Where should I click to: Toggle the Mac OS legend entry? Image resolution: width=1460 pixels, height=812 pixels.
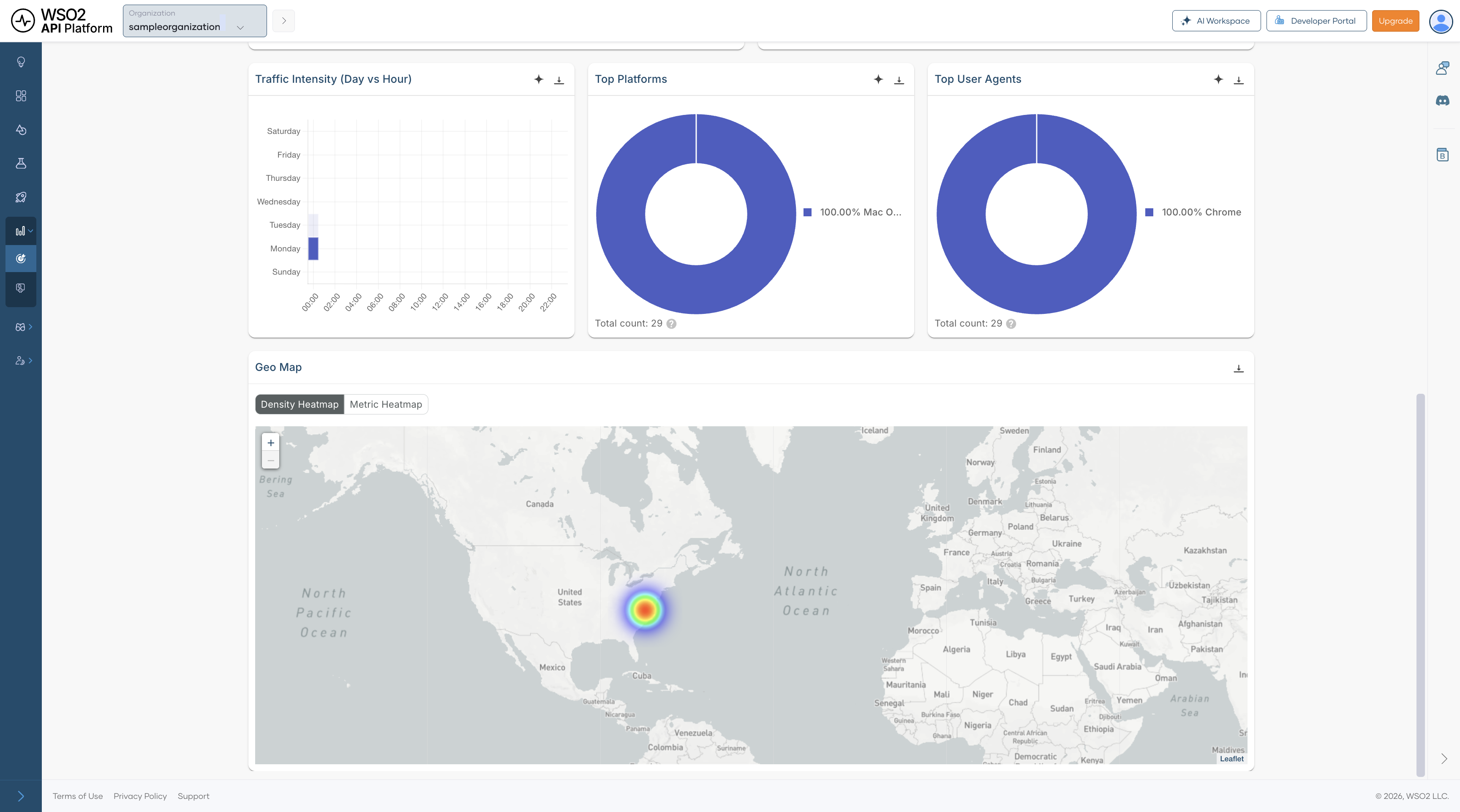[x=853, y=212]
